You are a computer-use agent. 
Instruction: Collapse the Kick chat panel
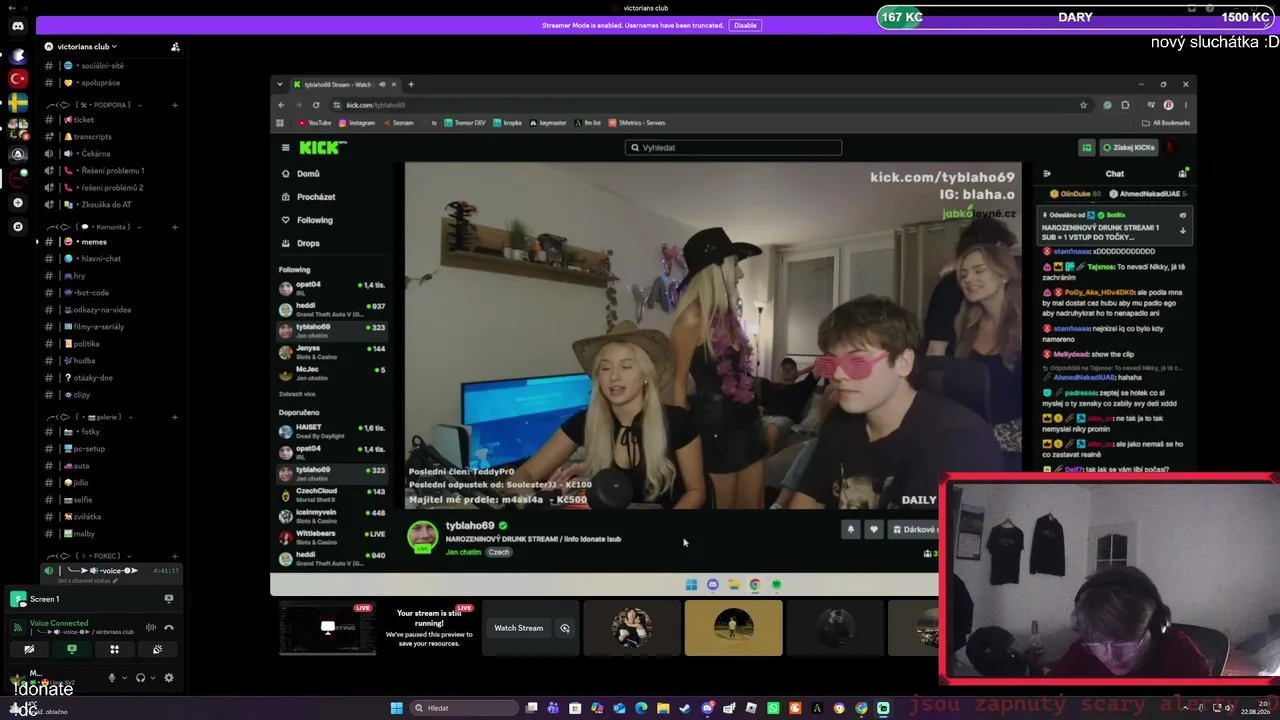1047,174
